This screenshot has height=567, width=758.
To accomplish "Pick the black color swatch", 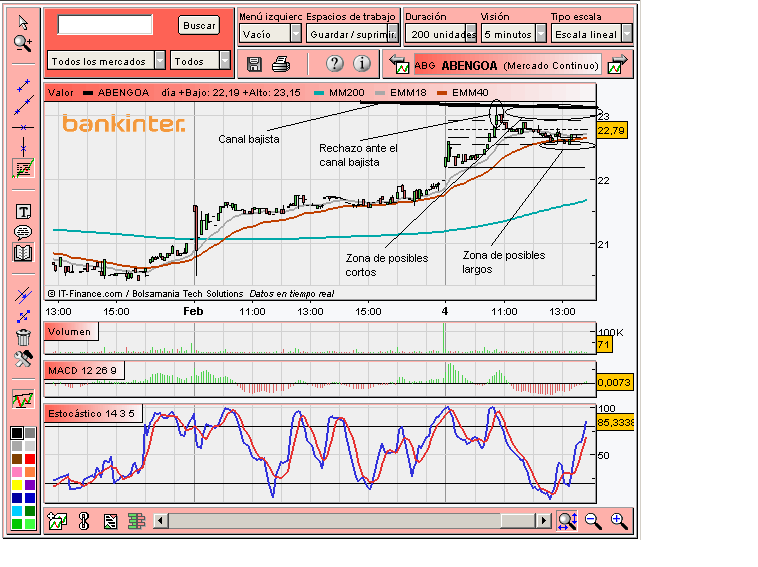I will click(x=17, y=433).
